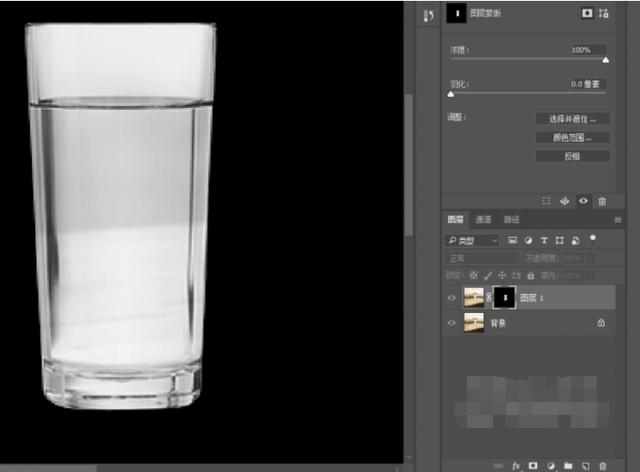The width and height of the screenshot is (640, 472).
Task: Click the Invert (反相) mask button
Action: 572,156
